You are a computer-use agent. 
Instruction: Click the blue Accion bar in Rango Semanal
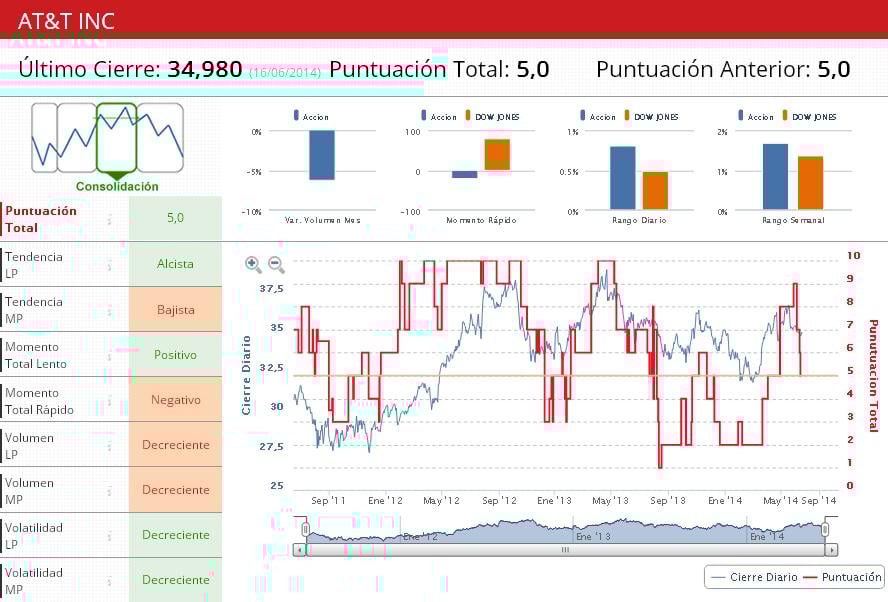775,177
